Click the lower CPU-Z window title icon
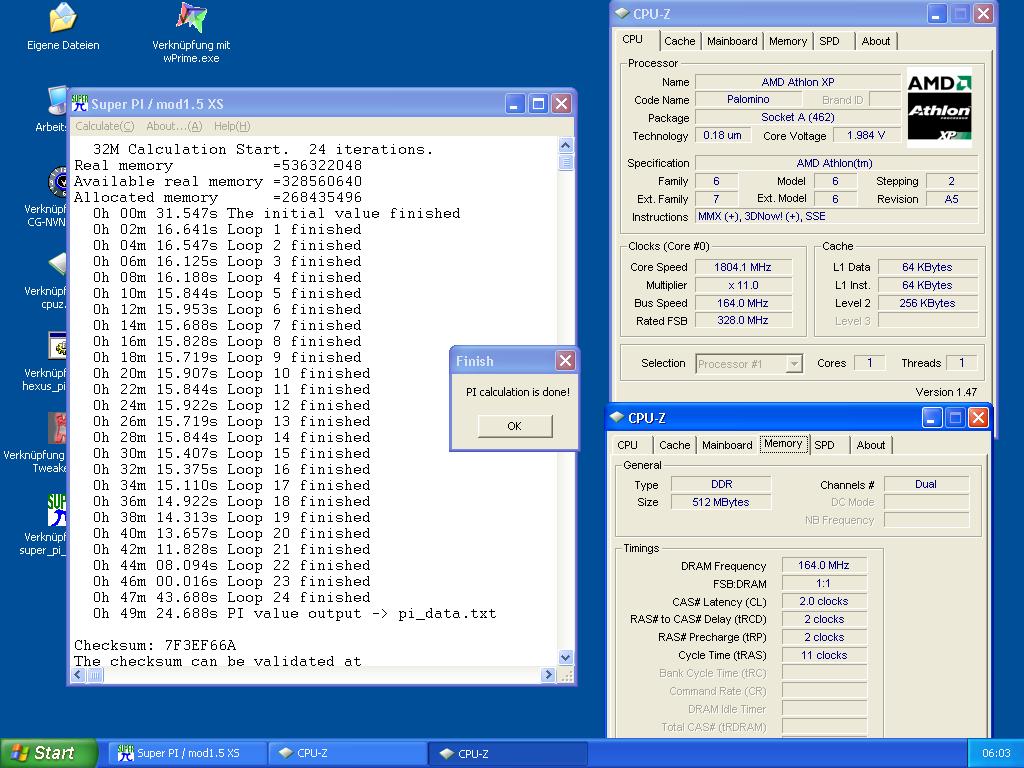The width and height of the screenshot is (1024, 768). point(617,417)
